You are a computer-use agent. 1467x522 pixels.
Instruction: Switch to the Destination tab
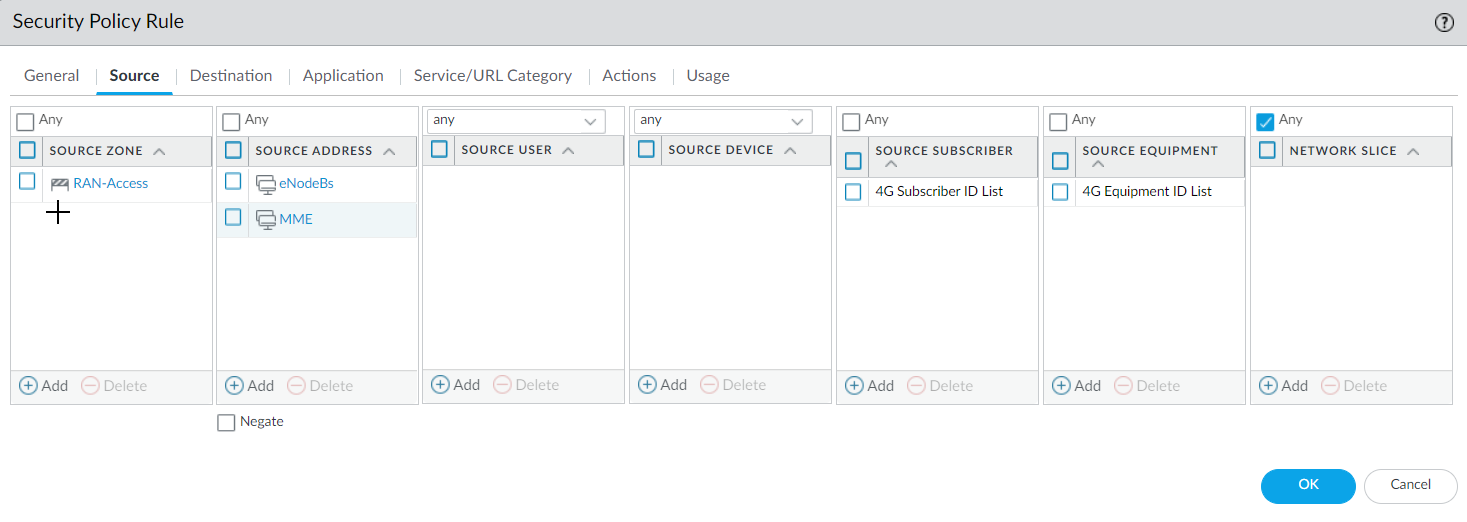tap(231, 76)
